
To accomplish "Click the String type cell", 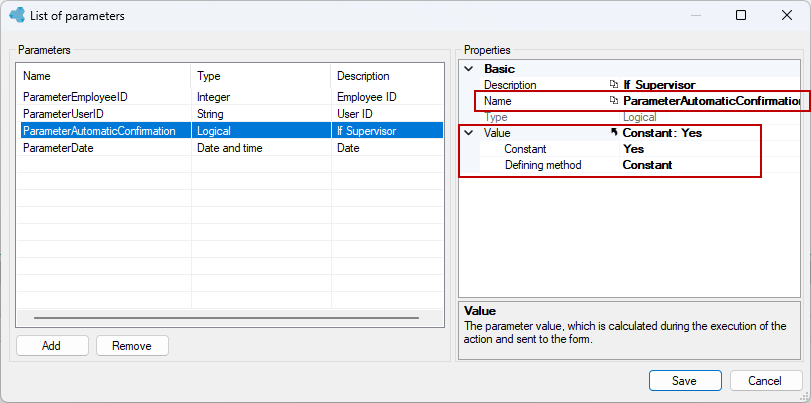I will coord(261,114).
